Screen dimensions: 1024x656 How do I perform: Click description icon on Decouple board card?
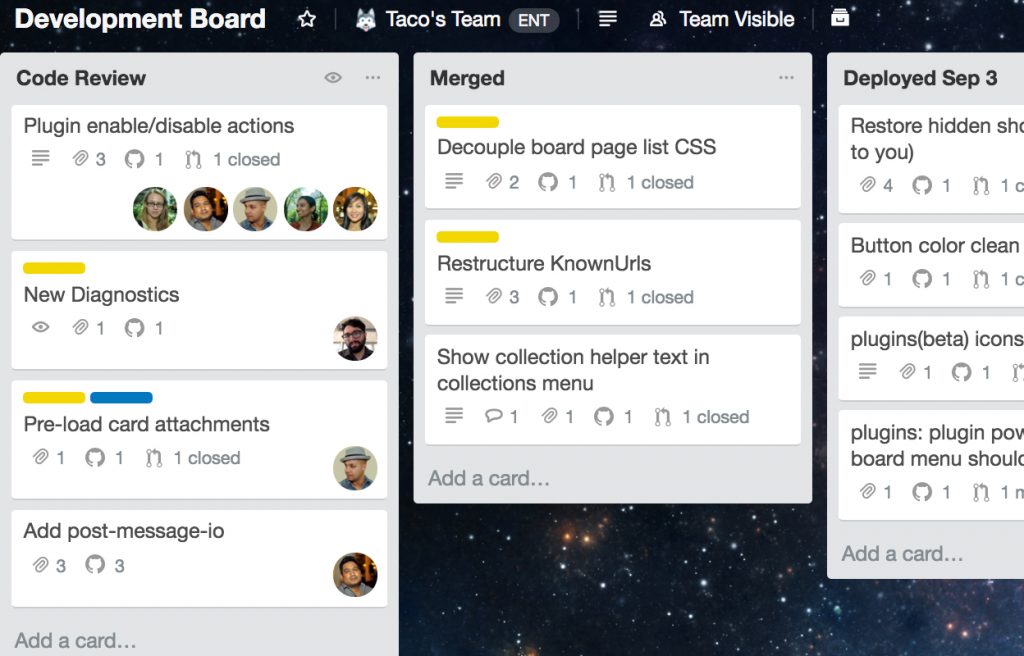454,182
